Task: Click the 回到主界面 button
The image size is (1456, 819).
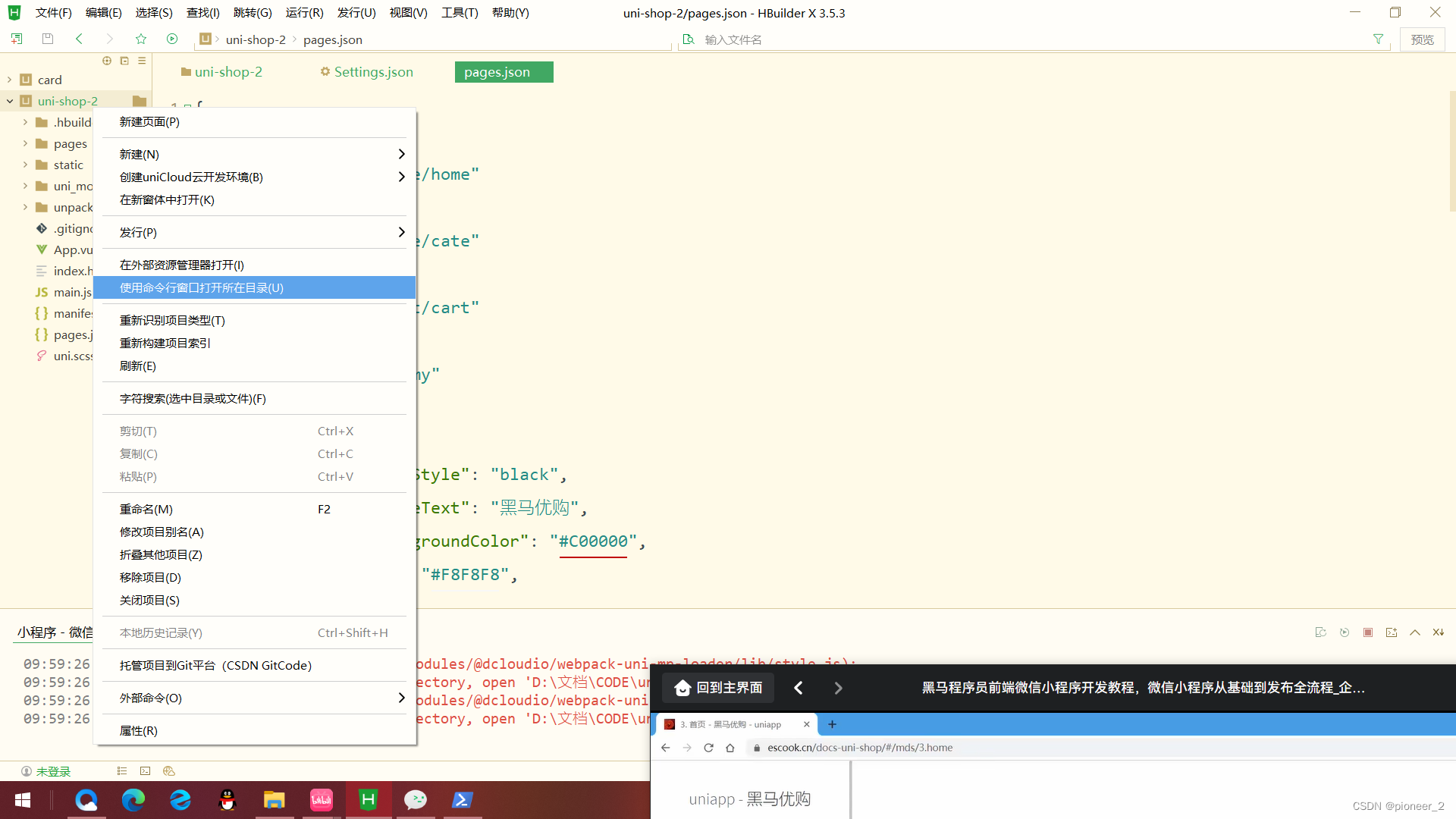Action: (717, 688)
